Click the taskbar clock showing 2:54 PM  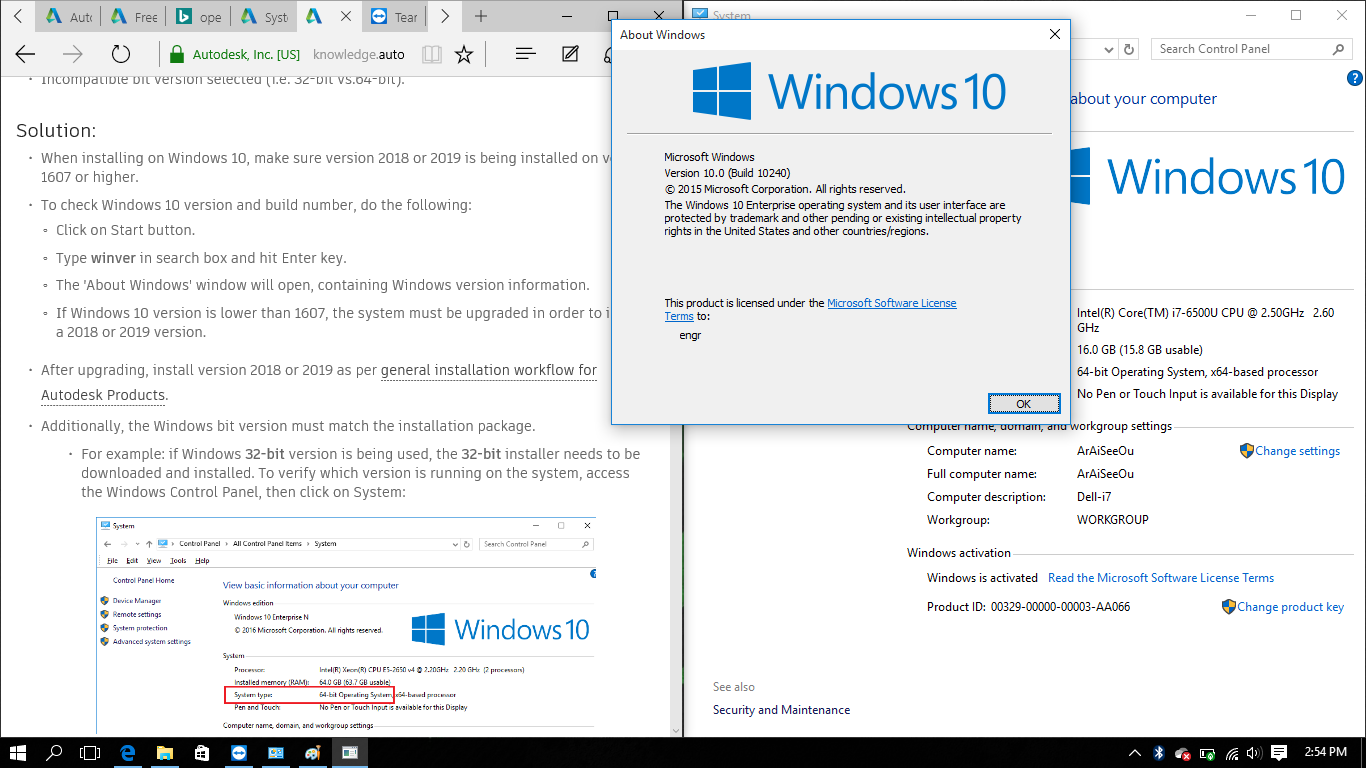coord(1325,753)
